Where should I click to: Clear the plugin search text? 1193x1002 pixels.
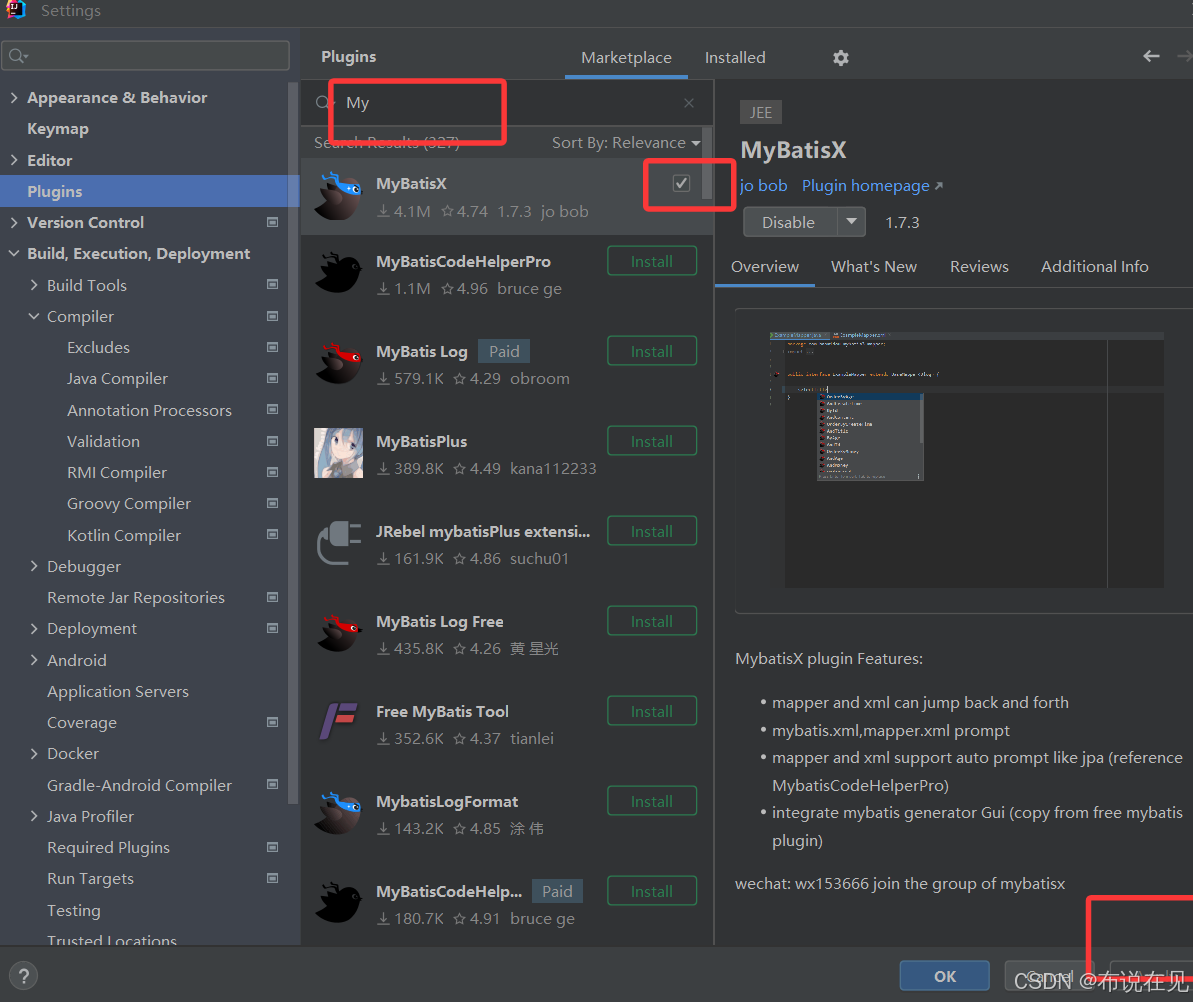(689, 103)
